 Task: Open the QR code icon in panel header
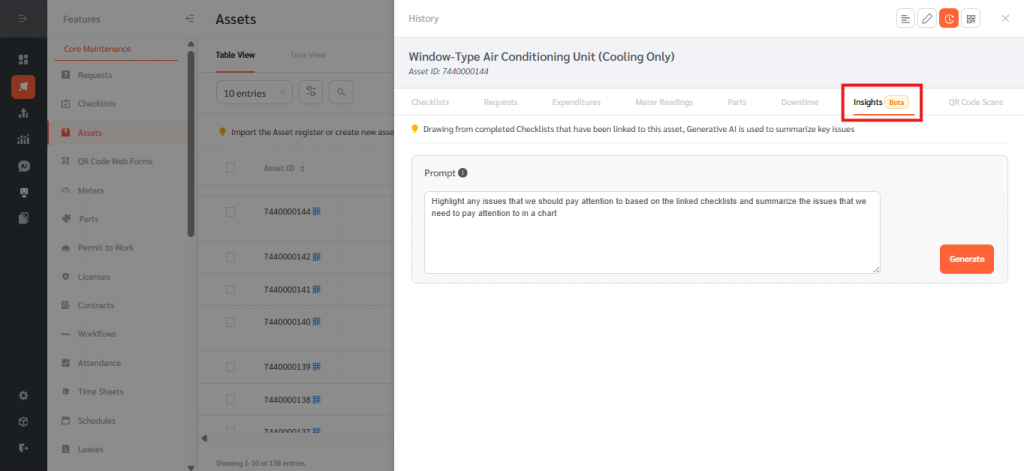click(x=971, y=19)
